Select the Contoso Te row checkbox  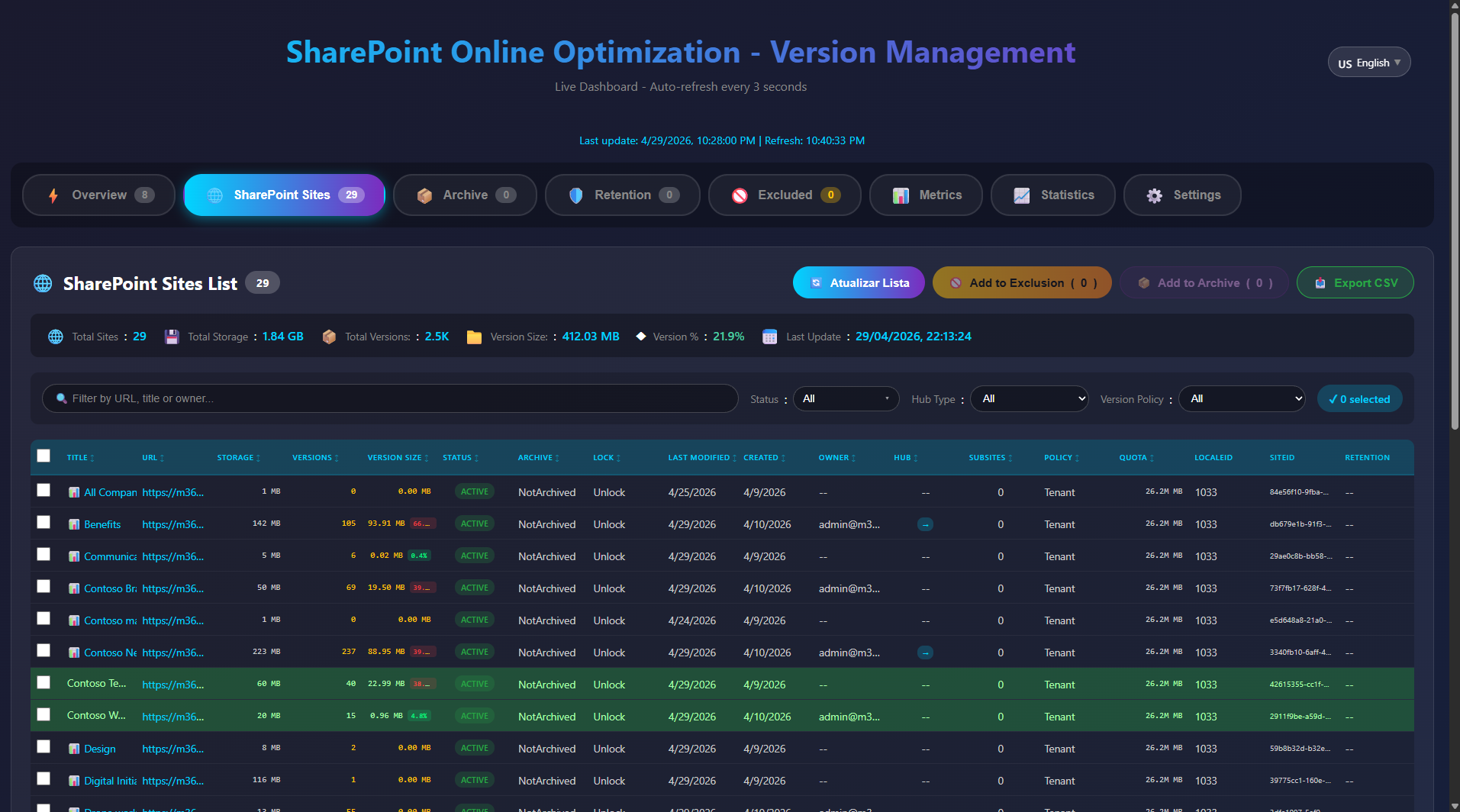(44, 682)
